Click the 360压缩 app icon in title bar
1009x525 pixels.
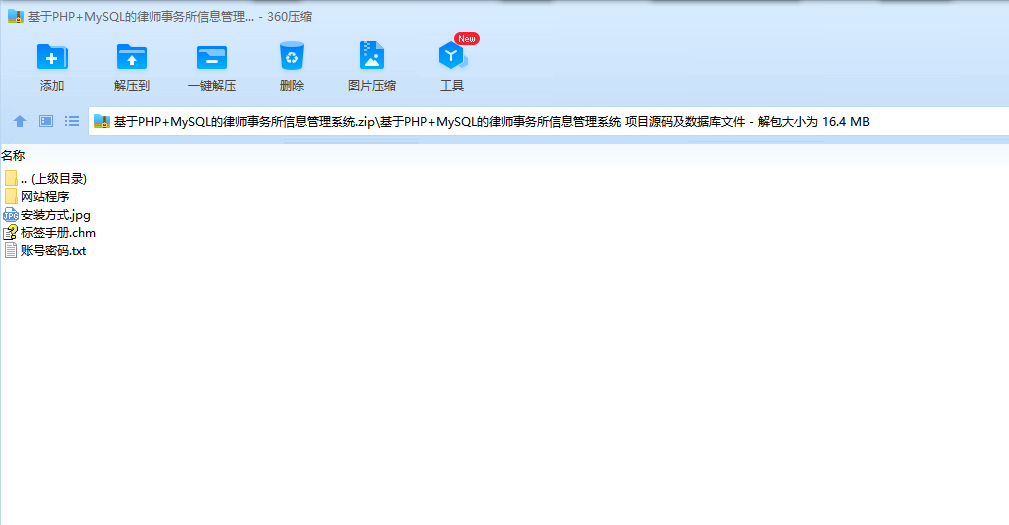click(x=16, y=17)
